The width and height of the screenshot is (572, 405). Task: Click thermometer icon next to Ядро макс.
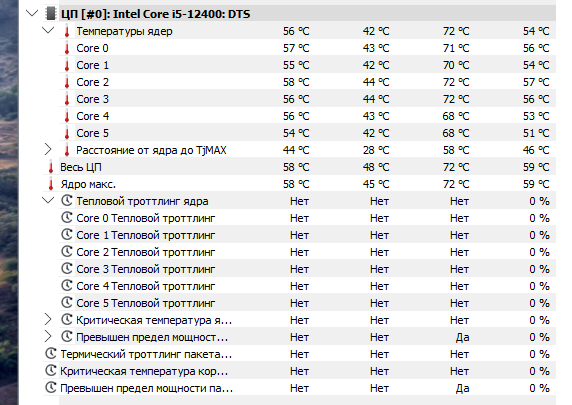coord(51,184)
